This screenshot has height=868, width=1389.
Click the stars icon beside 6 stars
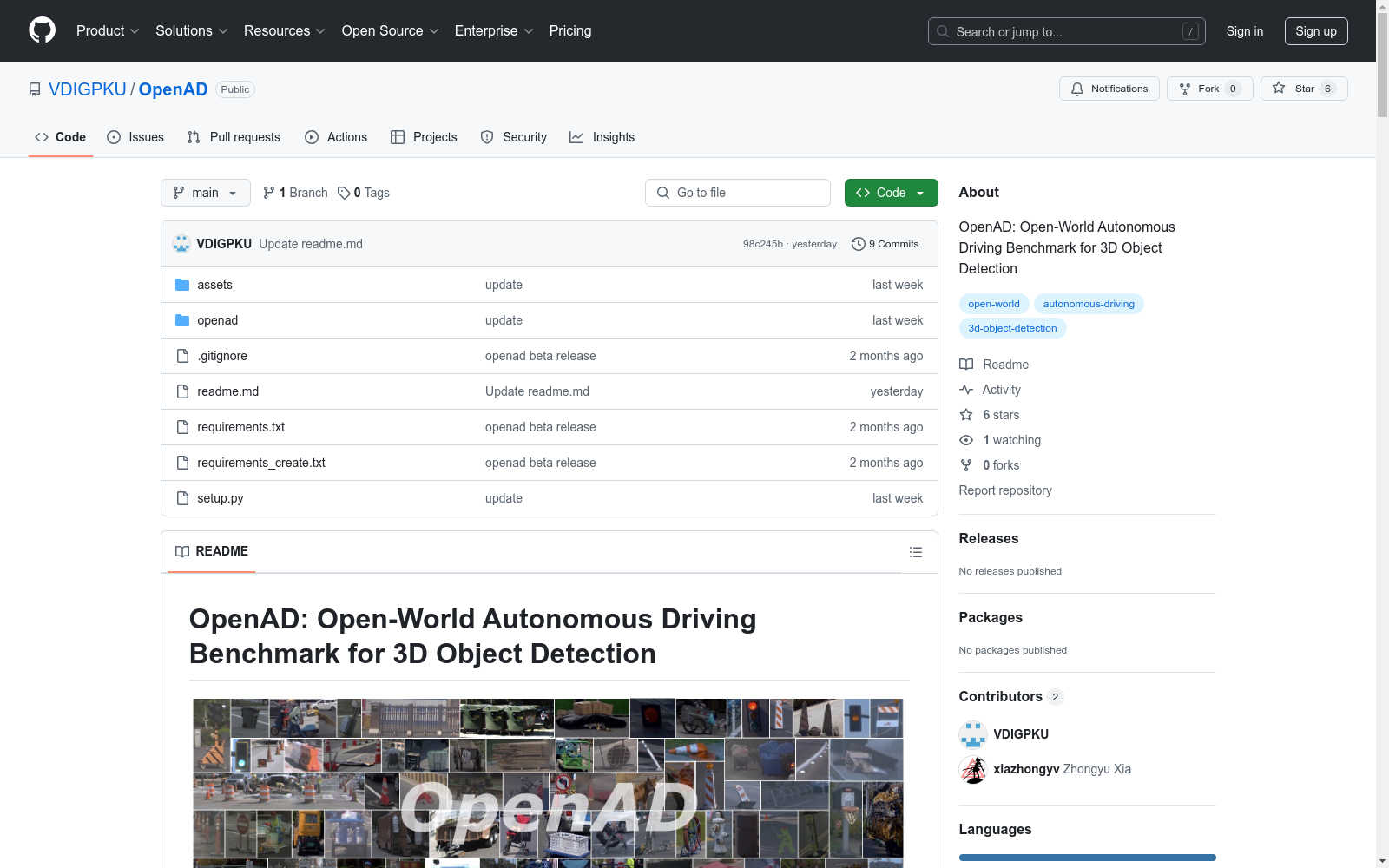966,415
